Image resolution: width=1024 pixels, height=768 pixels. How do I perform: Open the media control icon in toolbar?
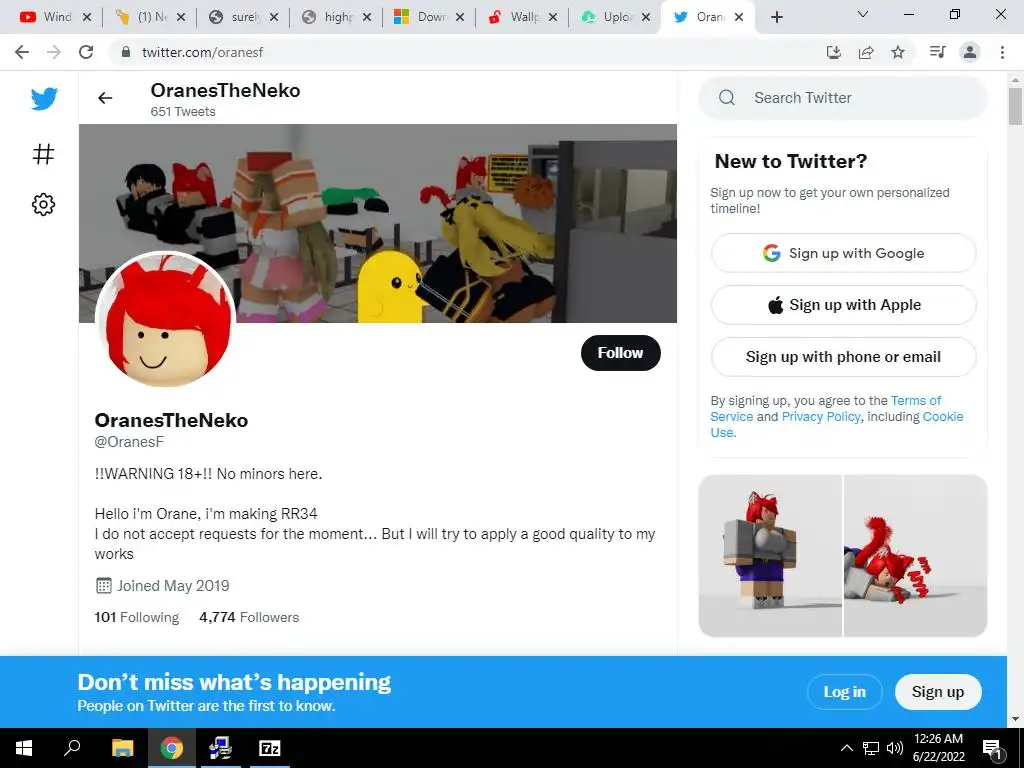pyautogui.click(x=938, y=52)
